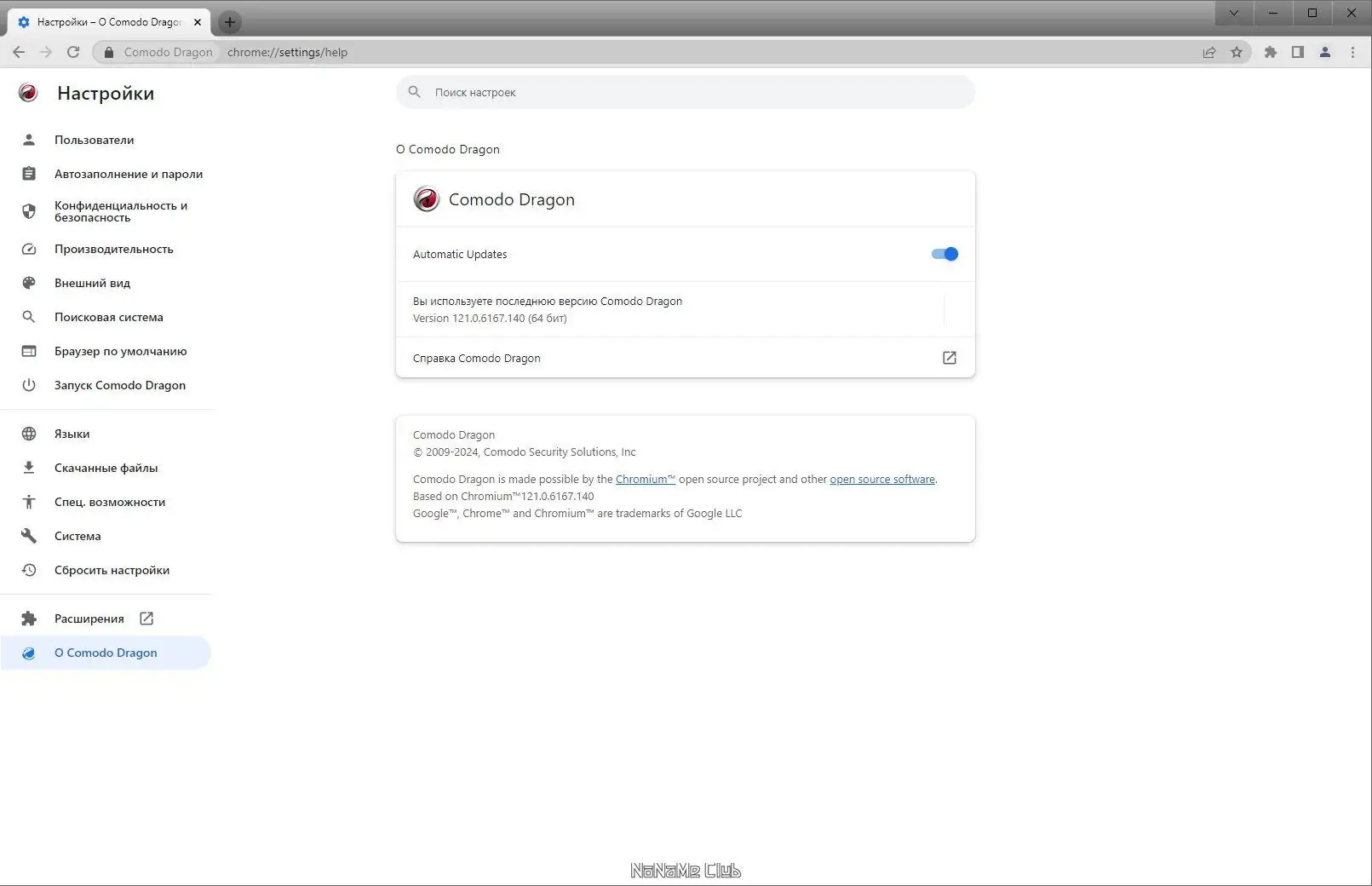Bookmark this page with star icon

click(x=1237, y=52)
